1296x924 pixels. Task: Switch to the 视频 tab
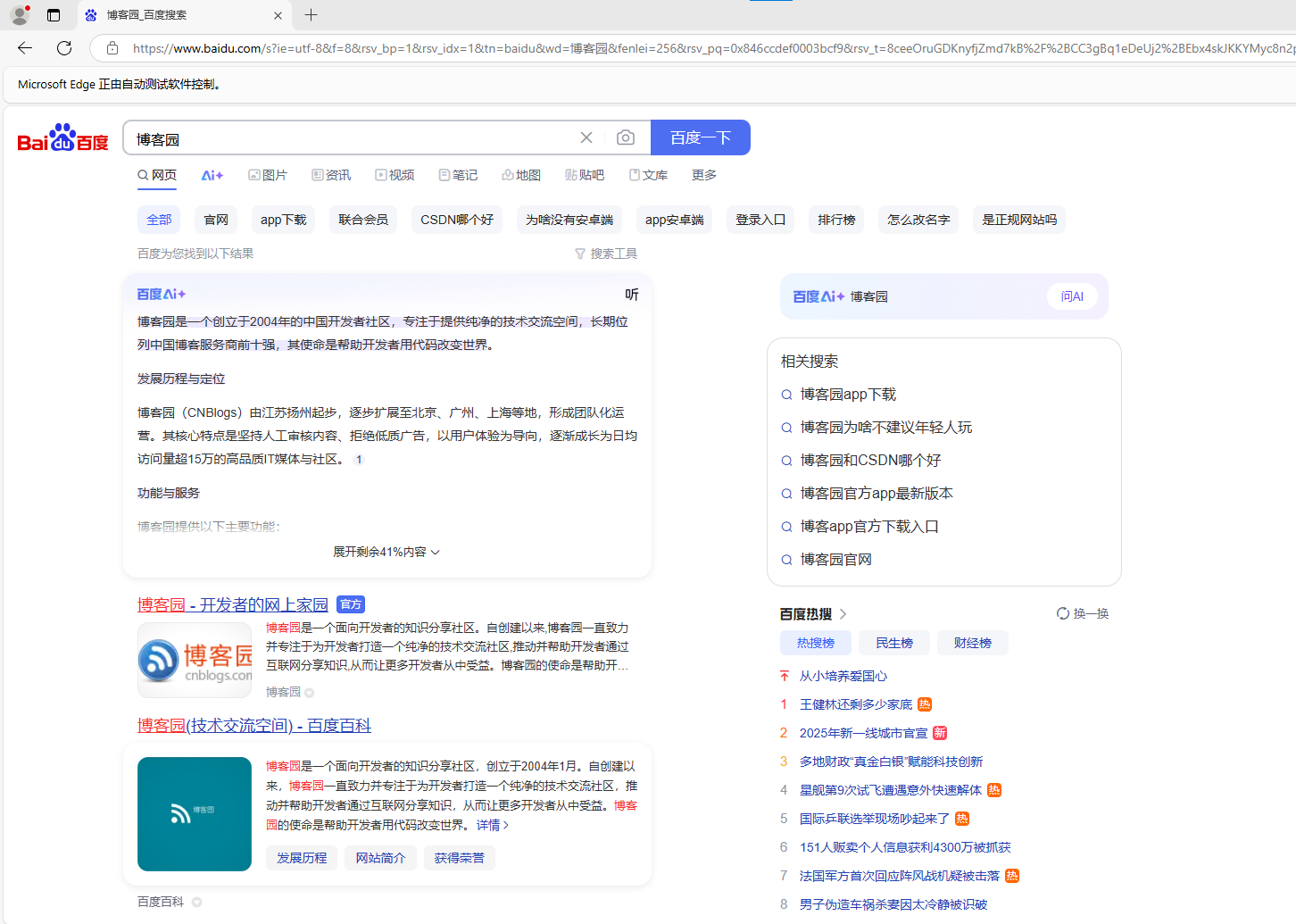click(395, 175)
